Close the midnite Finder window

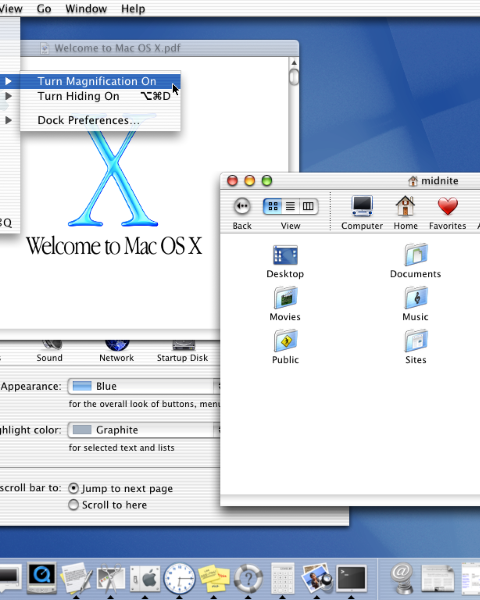(x=232, y=181)
